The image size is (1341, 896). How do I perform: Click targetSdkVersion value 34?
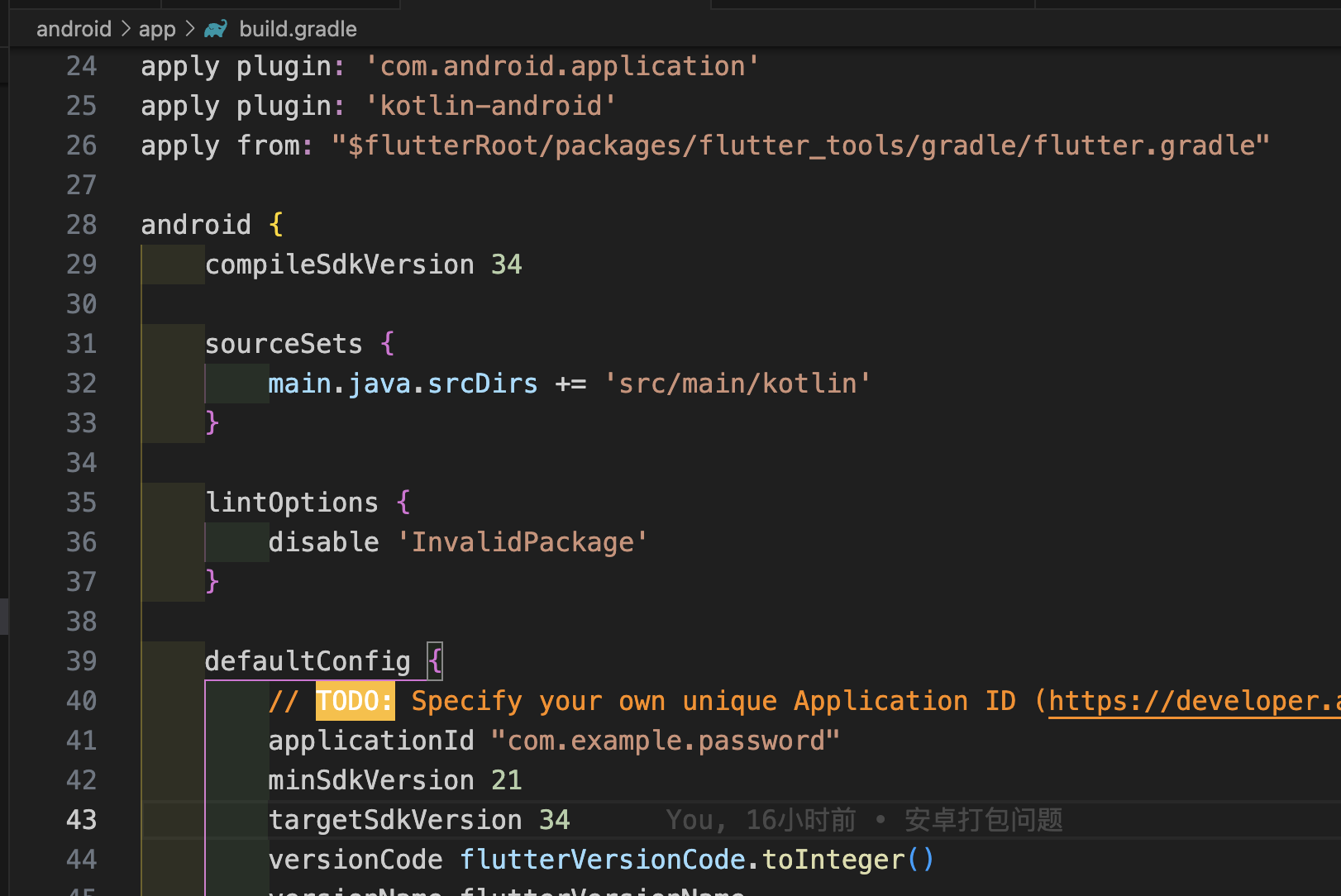point(555,820)
